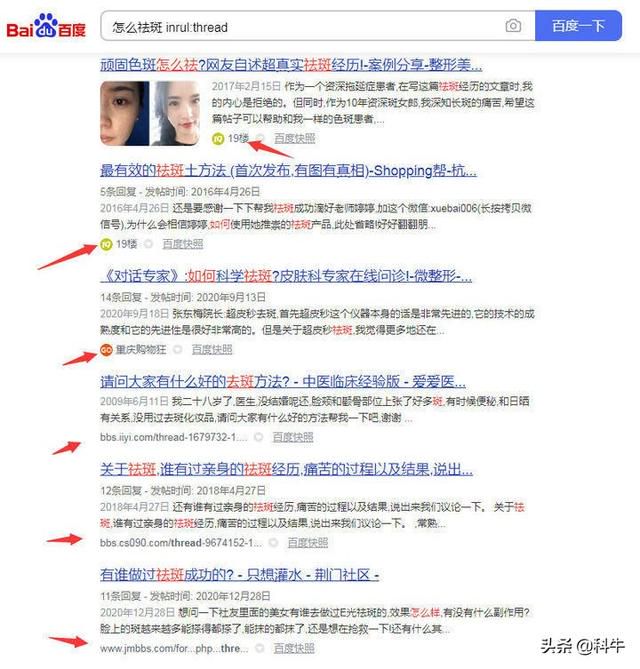Open the Baidu logo homepage
640x669 pixels.
[x=46, y=26]
